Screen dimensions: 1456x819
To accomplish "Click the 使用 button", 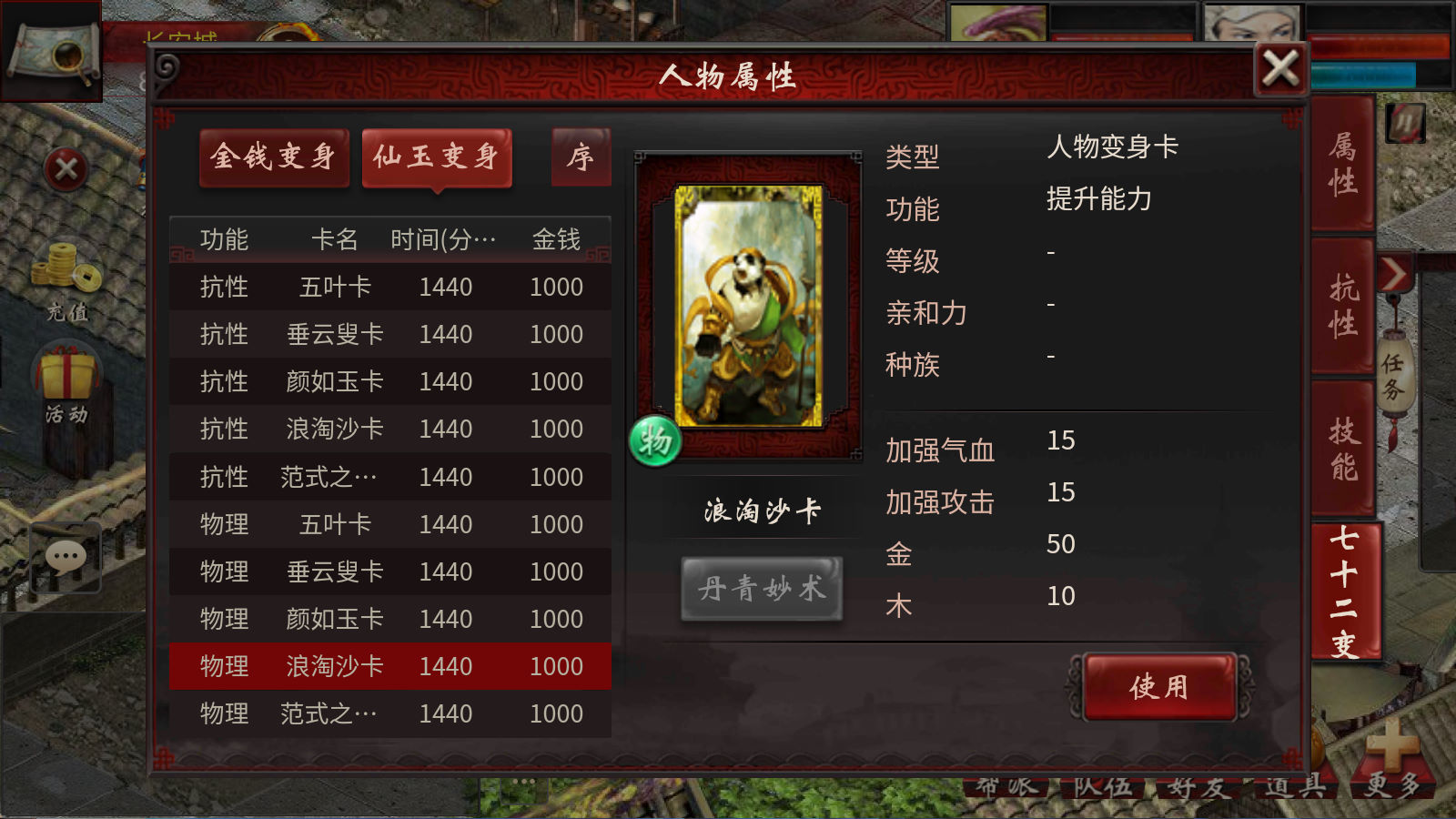I will coord(1160,687).
